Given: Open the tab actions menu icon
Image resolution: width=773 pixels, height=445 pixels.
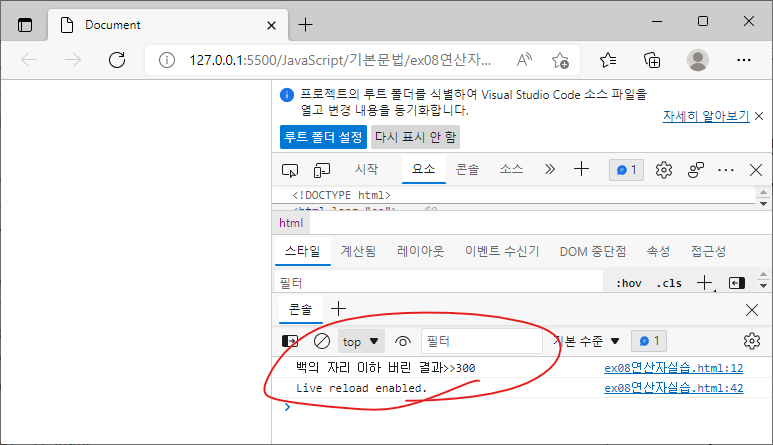Looking at the screenshot, I should pos(25,25).
